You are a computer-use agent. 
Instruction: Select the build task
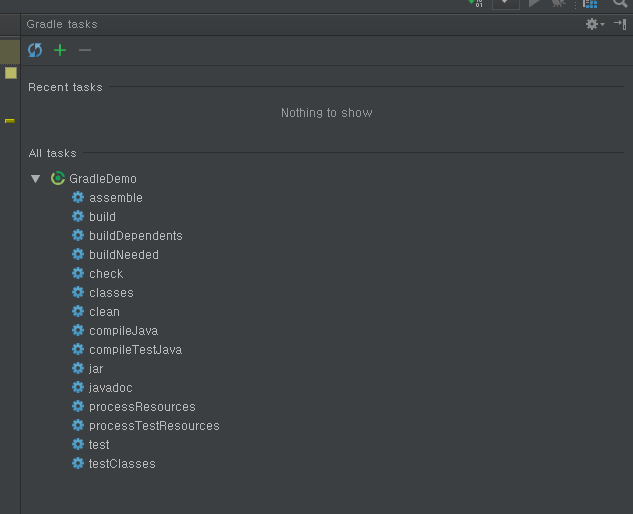tap(103, 216)
